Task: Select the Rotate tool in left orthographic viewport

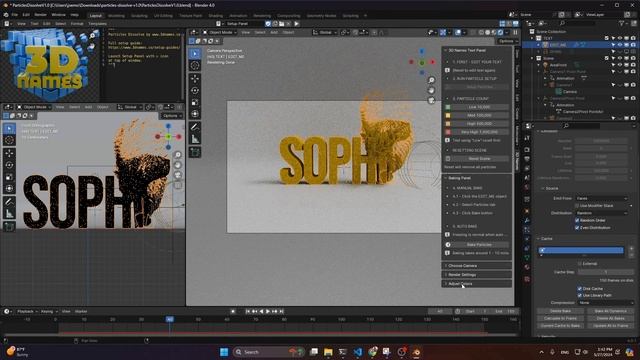Action: tap(9, 165)
